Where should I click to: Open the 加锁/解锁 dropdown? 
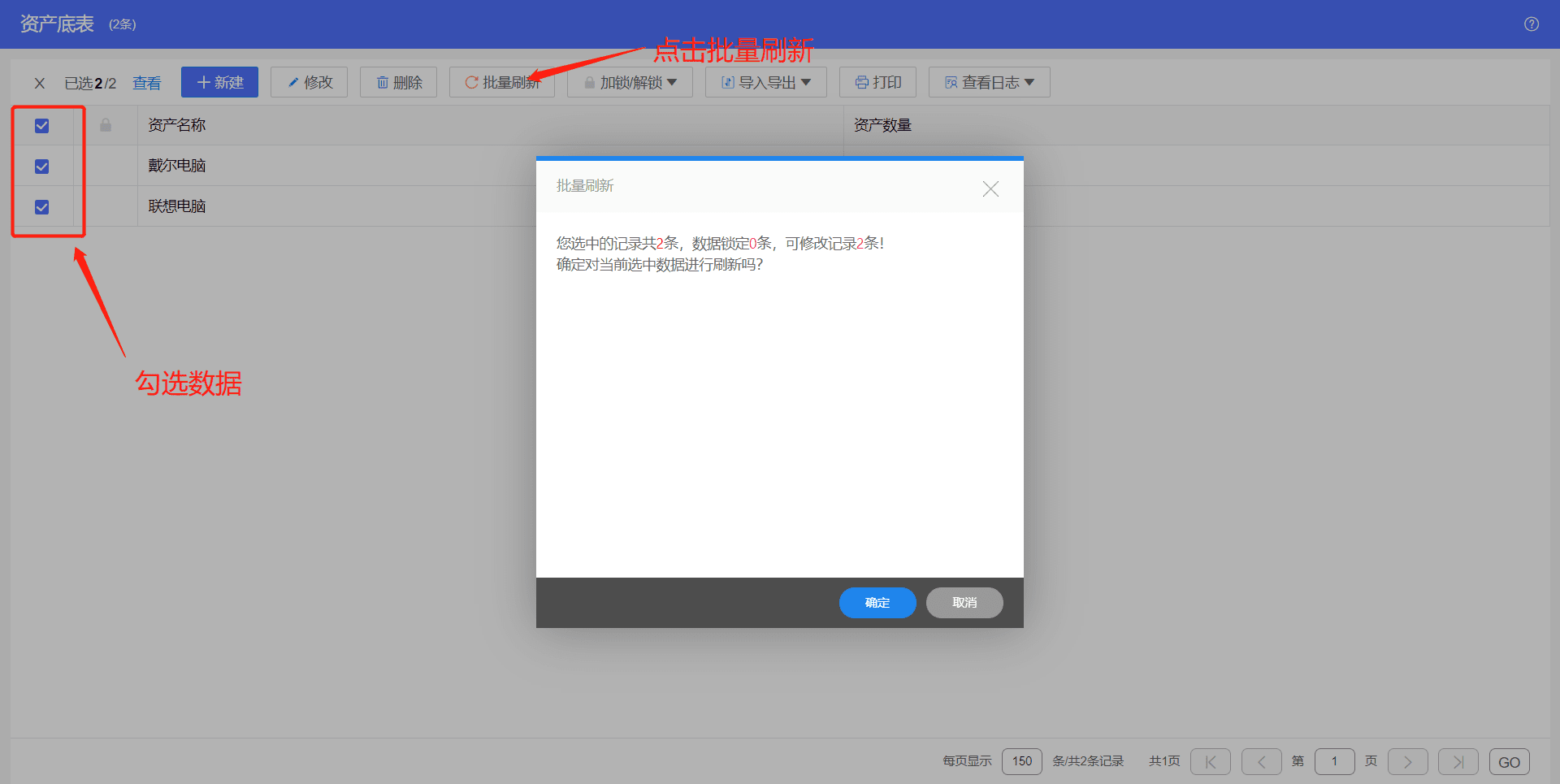(x=630, y=82)
